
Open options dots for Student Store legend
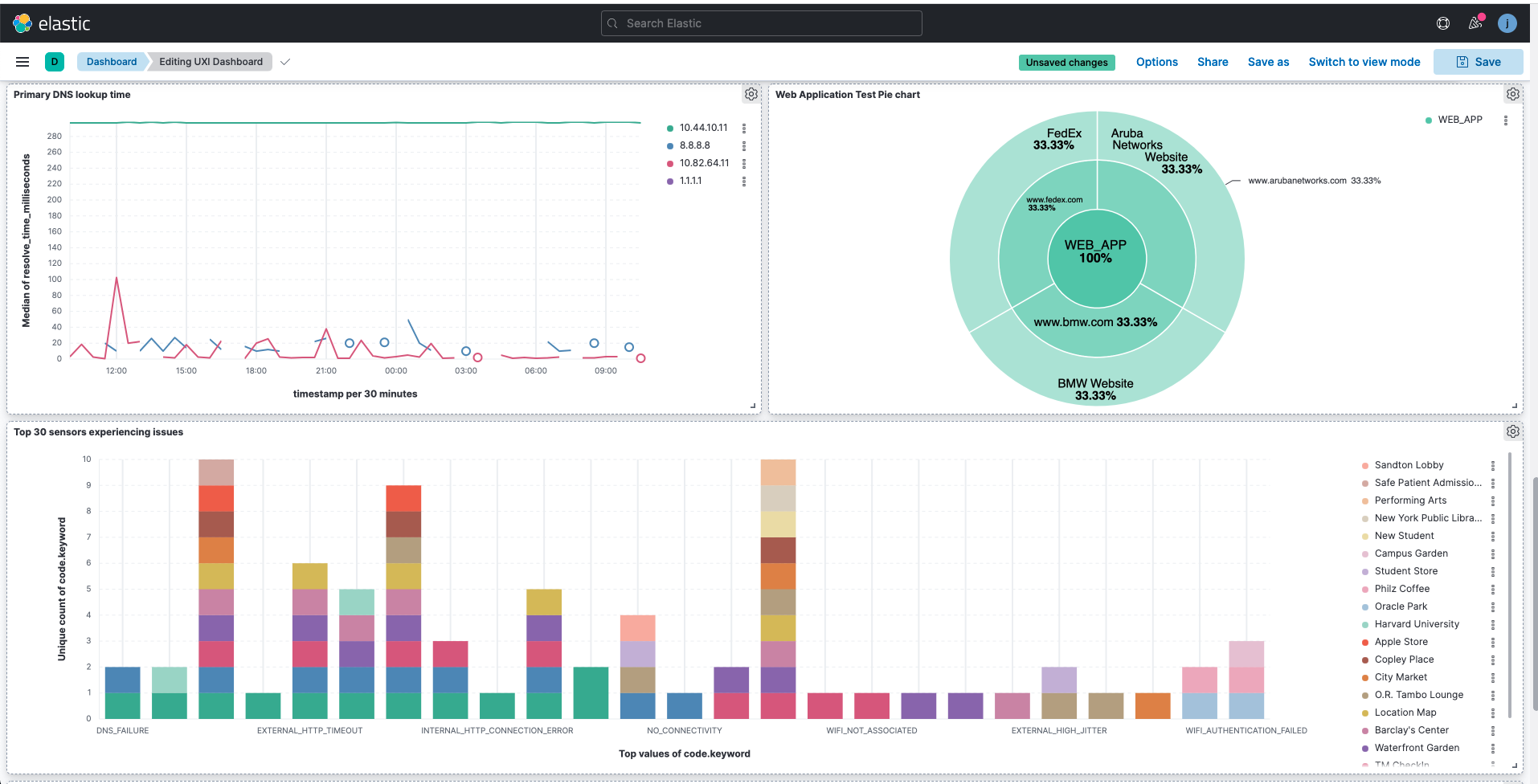(1493, 571)
